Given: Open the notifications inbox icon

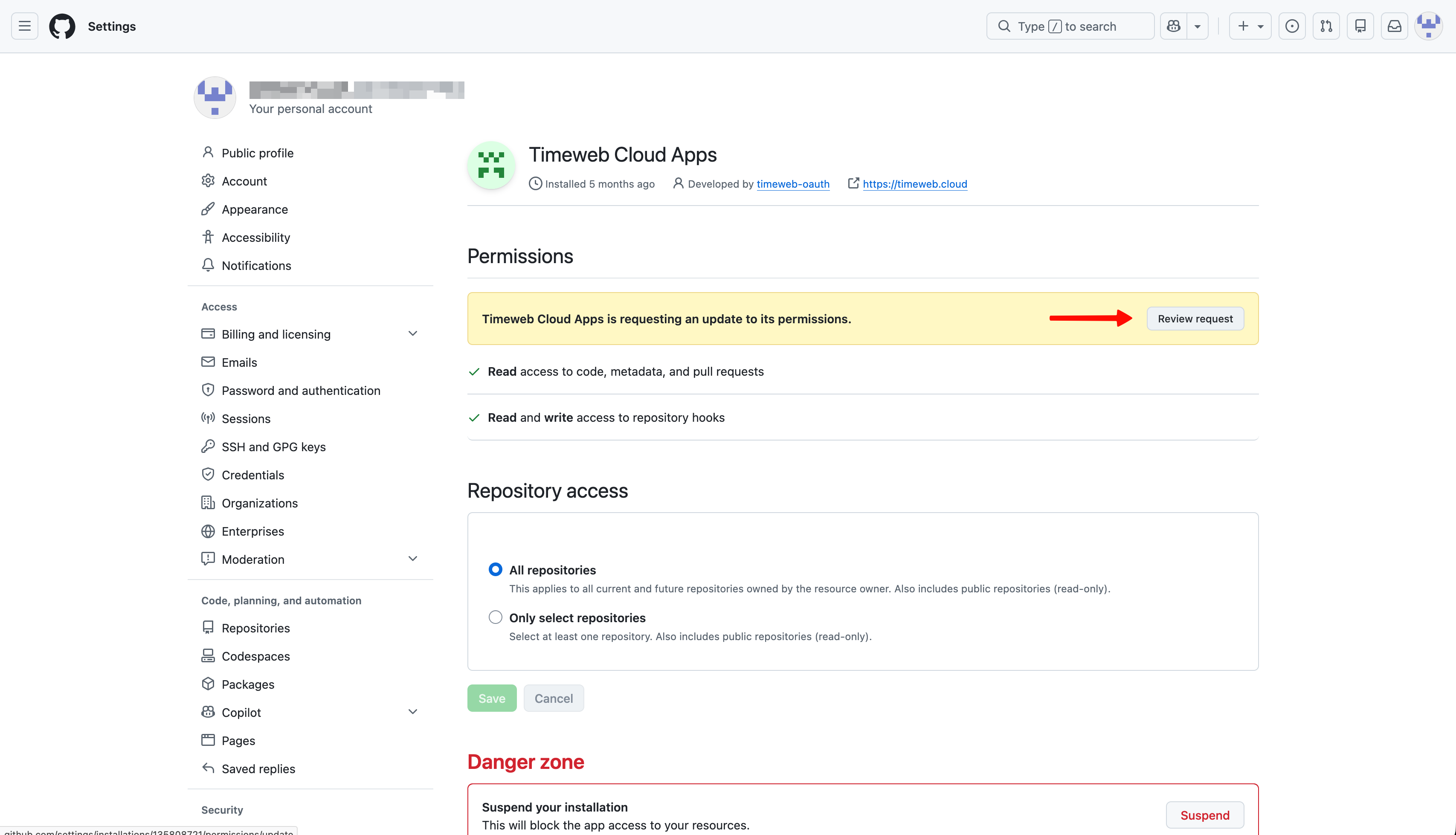Looking at the screenshot, I should [x=1395, y=26].
